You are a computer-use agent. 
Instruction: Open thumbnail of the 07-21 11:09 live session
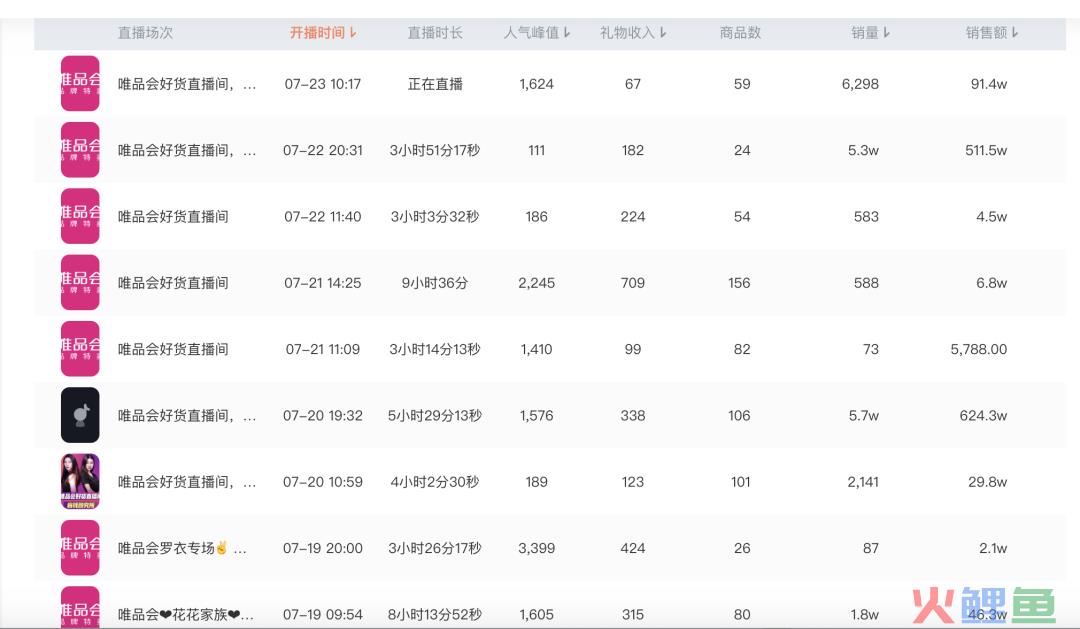80,349
